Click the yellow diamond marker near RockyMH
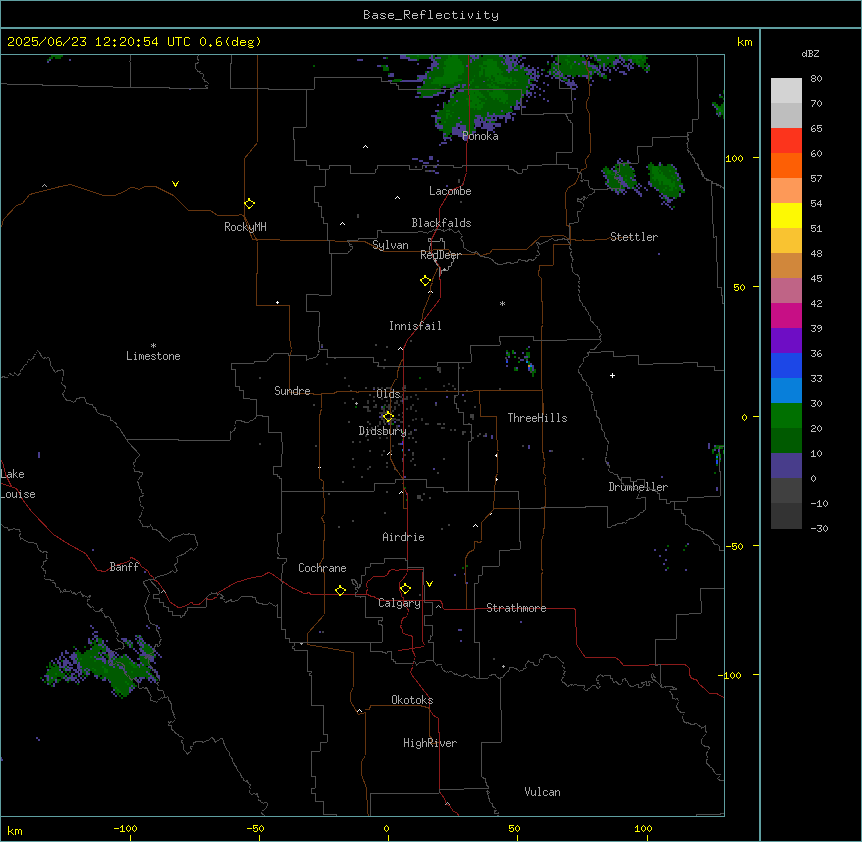Viewport: 862px width, 842px height. point(250,204)
